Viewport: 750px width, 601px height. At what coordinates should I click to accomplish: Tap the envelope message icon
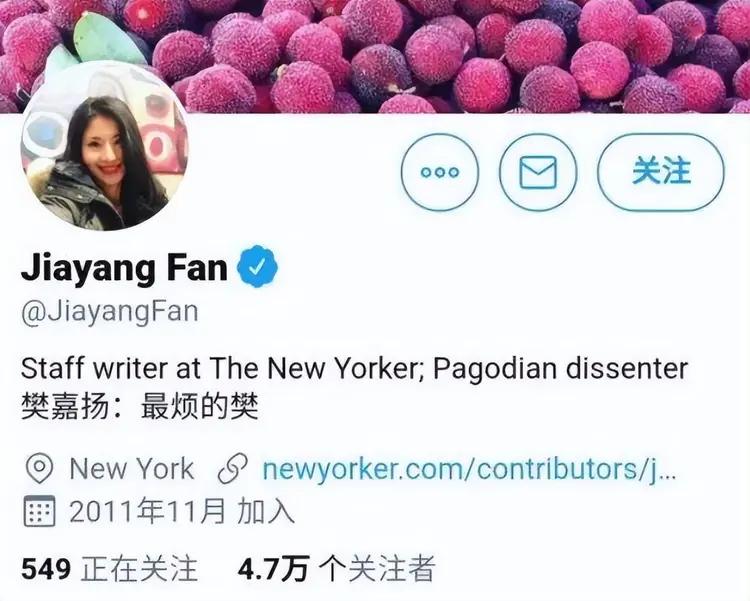click(538, 172)
